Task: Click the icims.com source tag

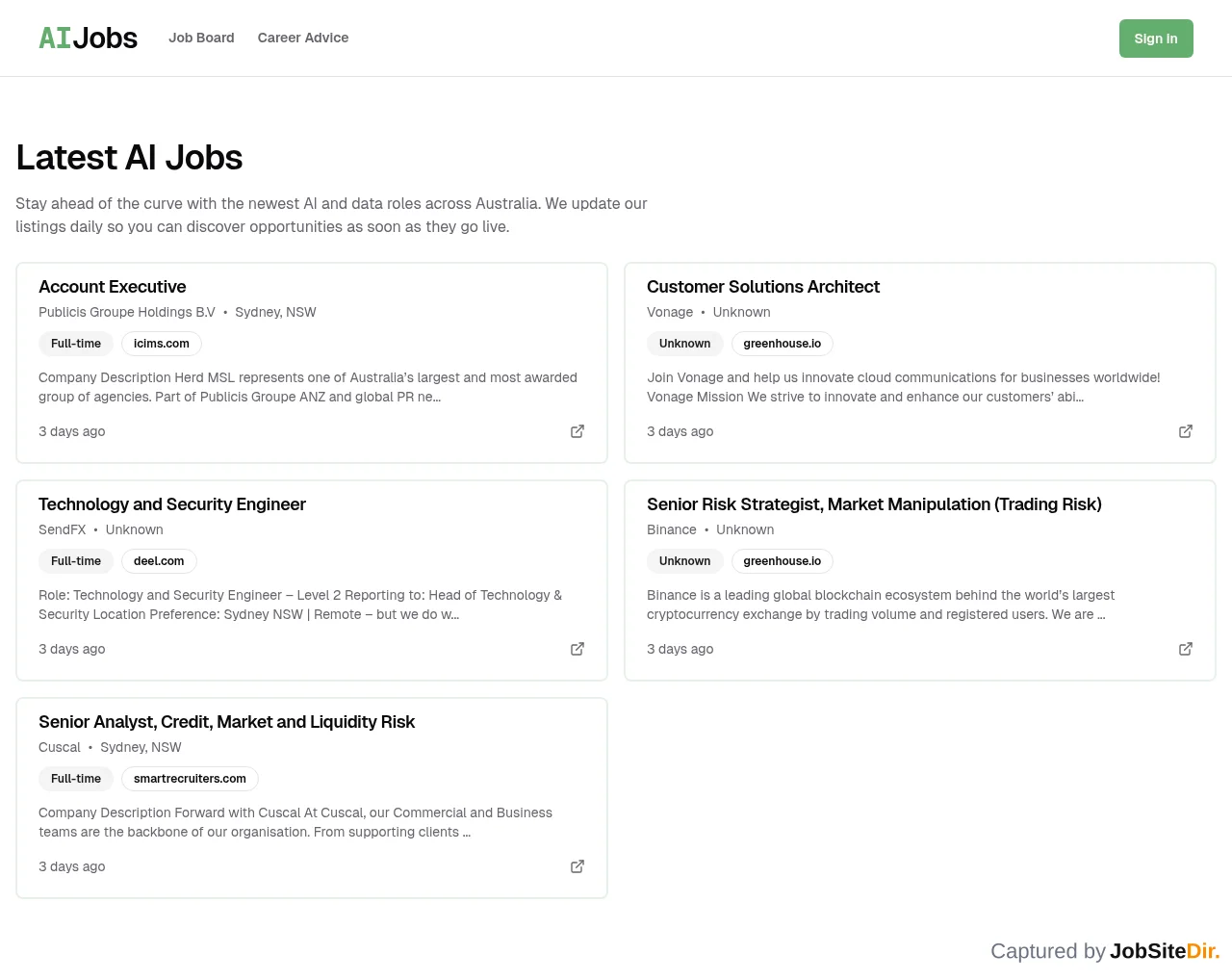Action: click(162, 344)
